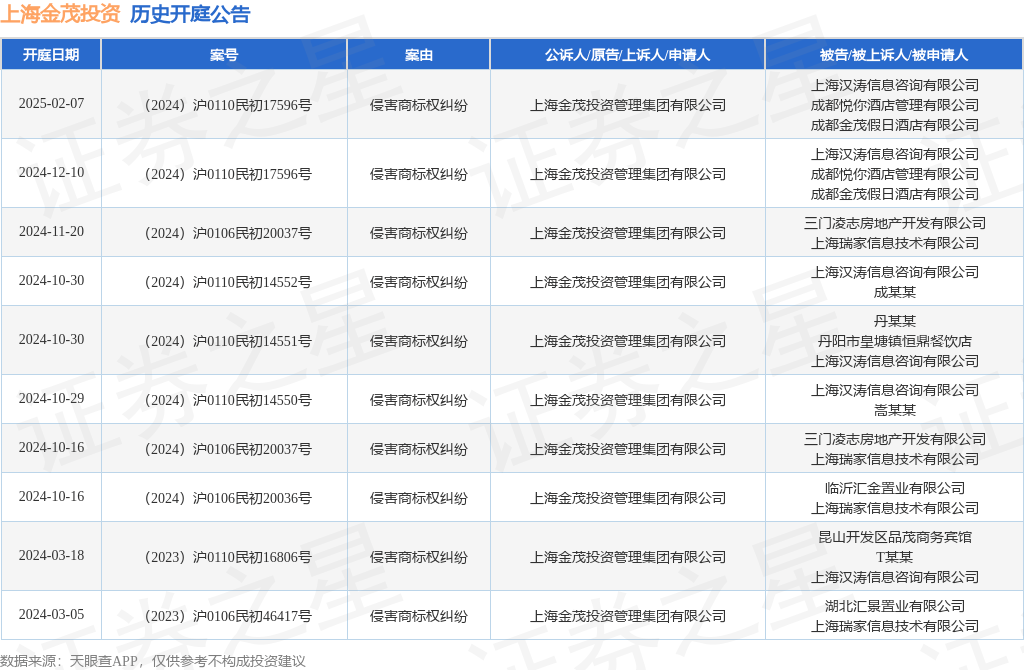Click the 数据来源 天眼查APP footer note
The height and width of the screenshot is (670, 1024).
pyautogui.click(x=153, y=661)
